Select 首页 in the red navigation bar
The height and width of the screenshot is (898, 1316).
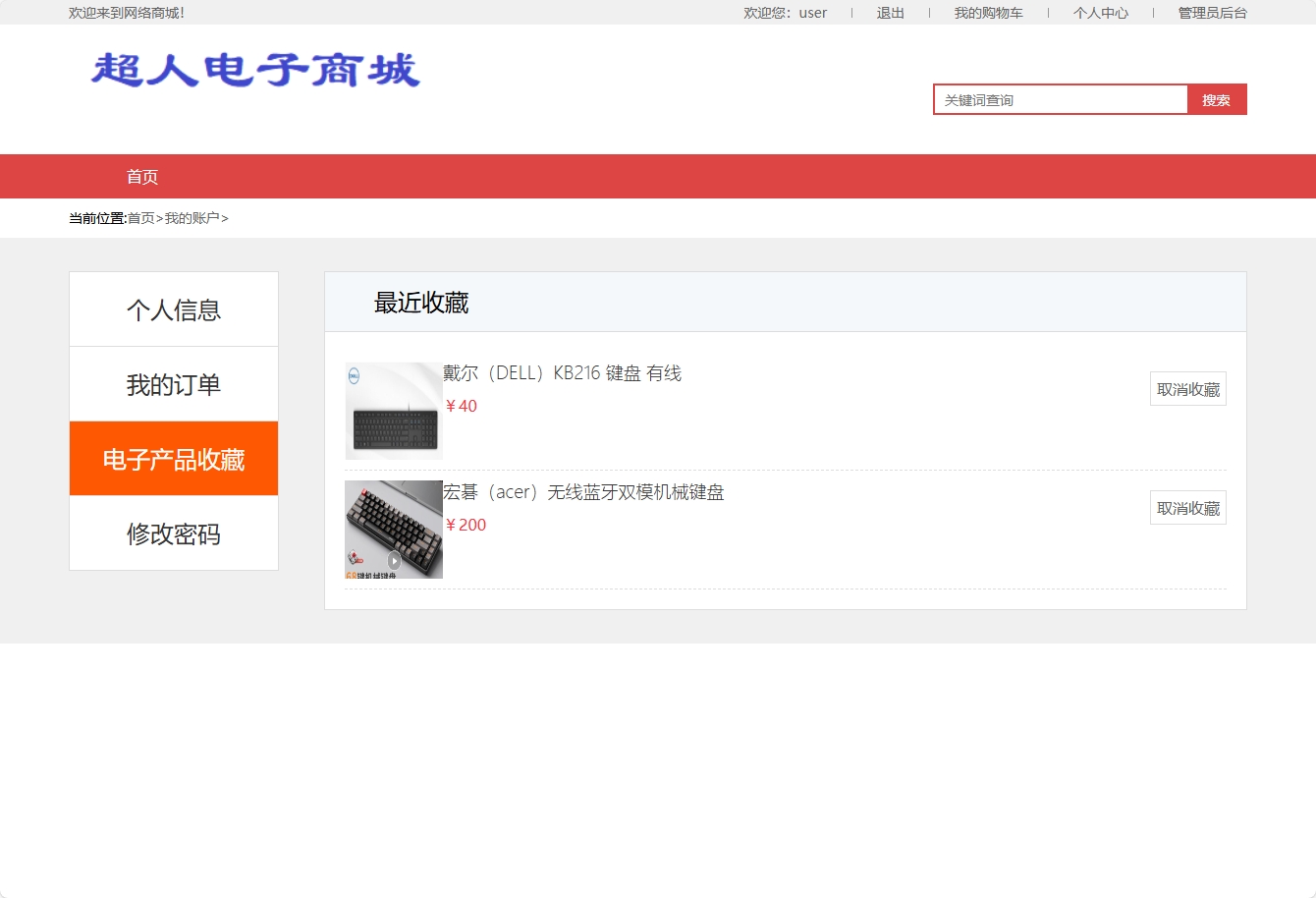[142, 176]
